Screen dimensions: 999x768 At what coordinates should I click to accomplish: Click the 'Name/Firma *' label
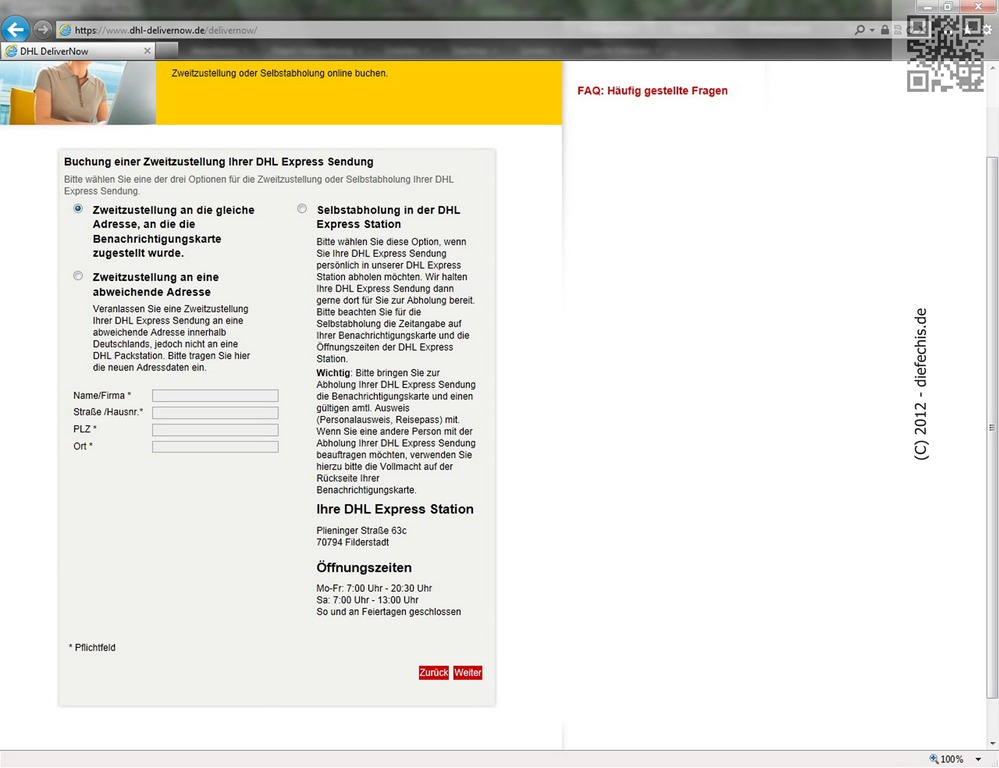click(x=102, y=396)
